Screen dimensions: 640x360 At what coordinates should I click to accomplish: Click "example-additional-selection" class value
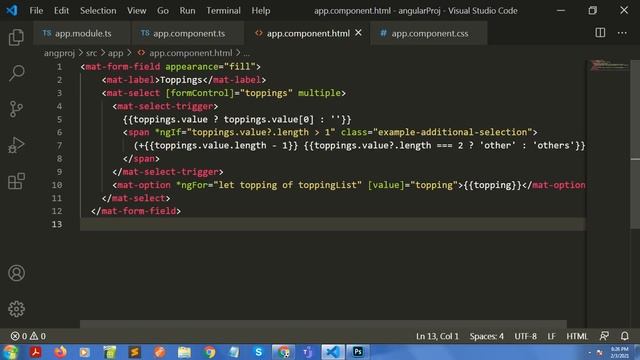453,132
